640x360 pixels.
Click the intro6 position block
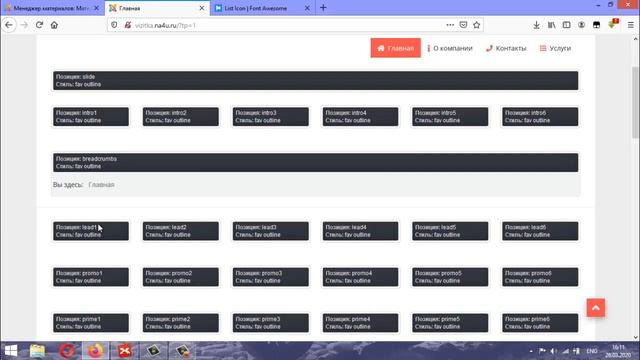tap(540, 117)
